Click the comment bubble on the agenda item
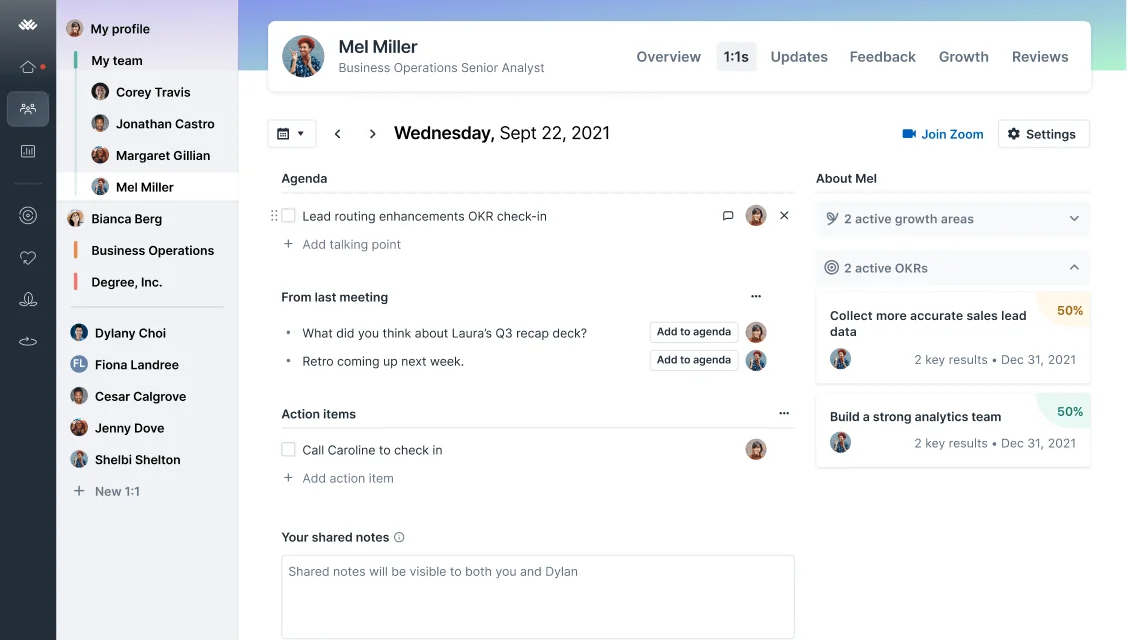The image size is (1128, 640). pyautogui.click(x=728, y=215)
